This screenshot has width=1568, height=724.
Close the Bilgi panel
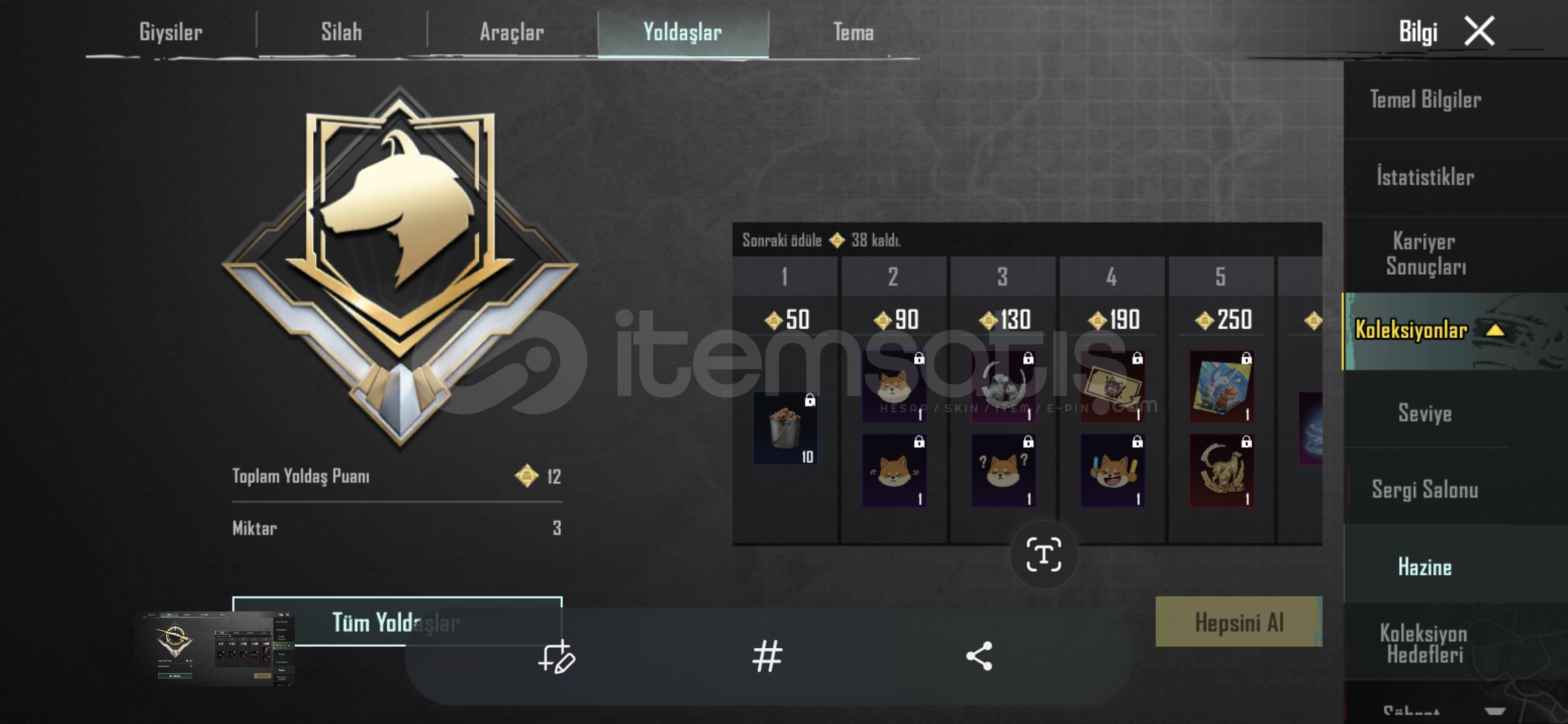pyautogui.click(x=1480, y=31)
